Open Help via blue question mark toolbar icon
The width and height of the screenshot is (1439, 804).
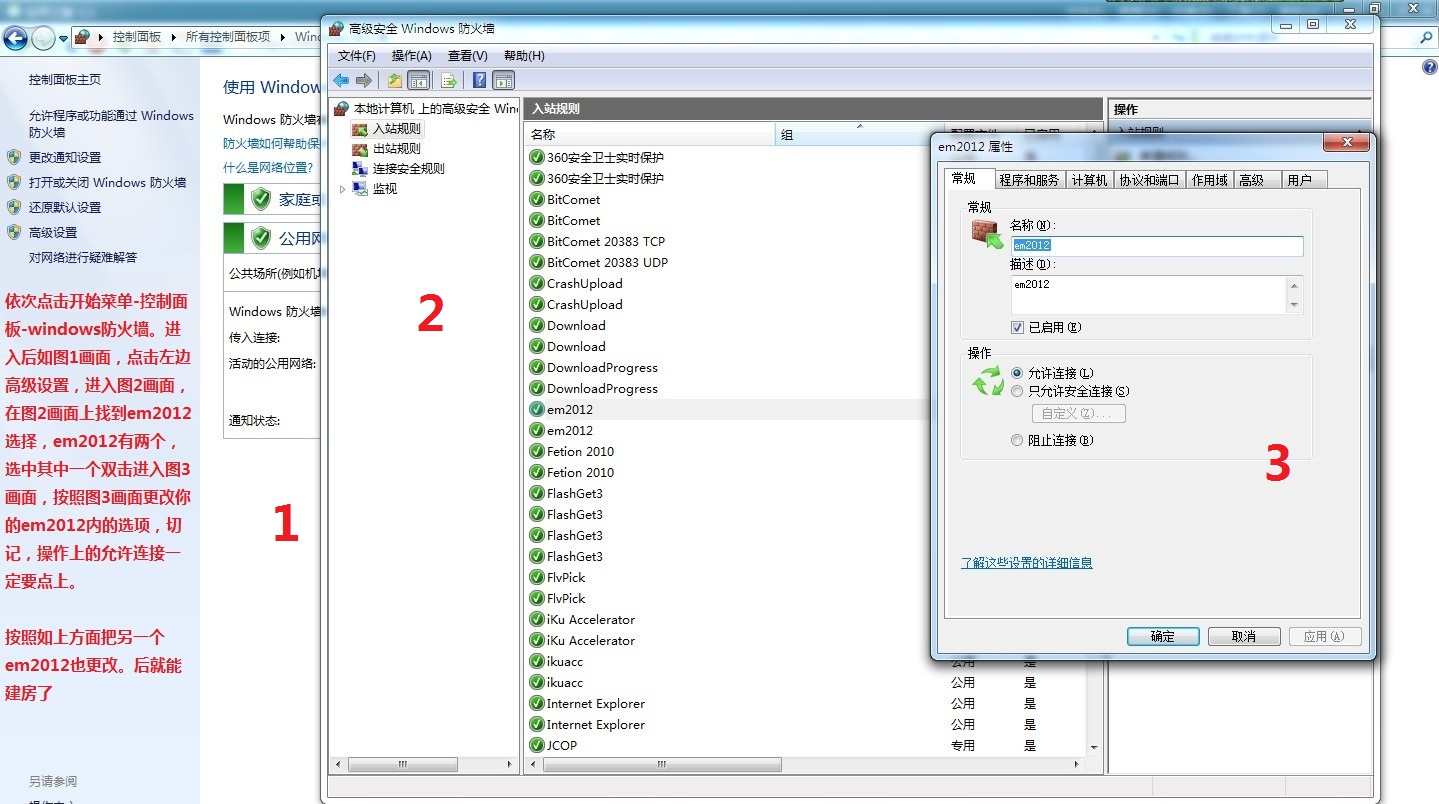click(480, 80)
